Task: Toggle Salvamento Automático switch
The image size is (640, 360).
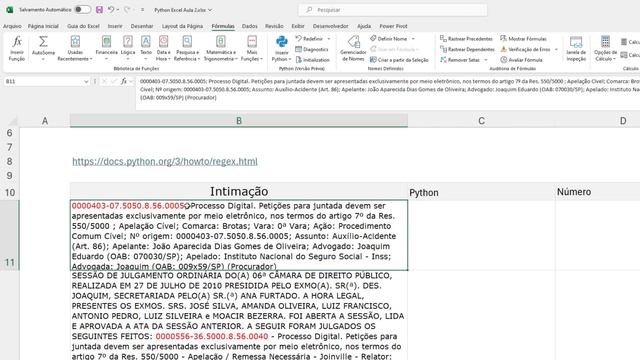Action: tap(82, 9)
